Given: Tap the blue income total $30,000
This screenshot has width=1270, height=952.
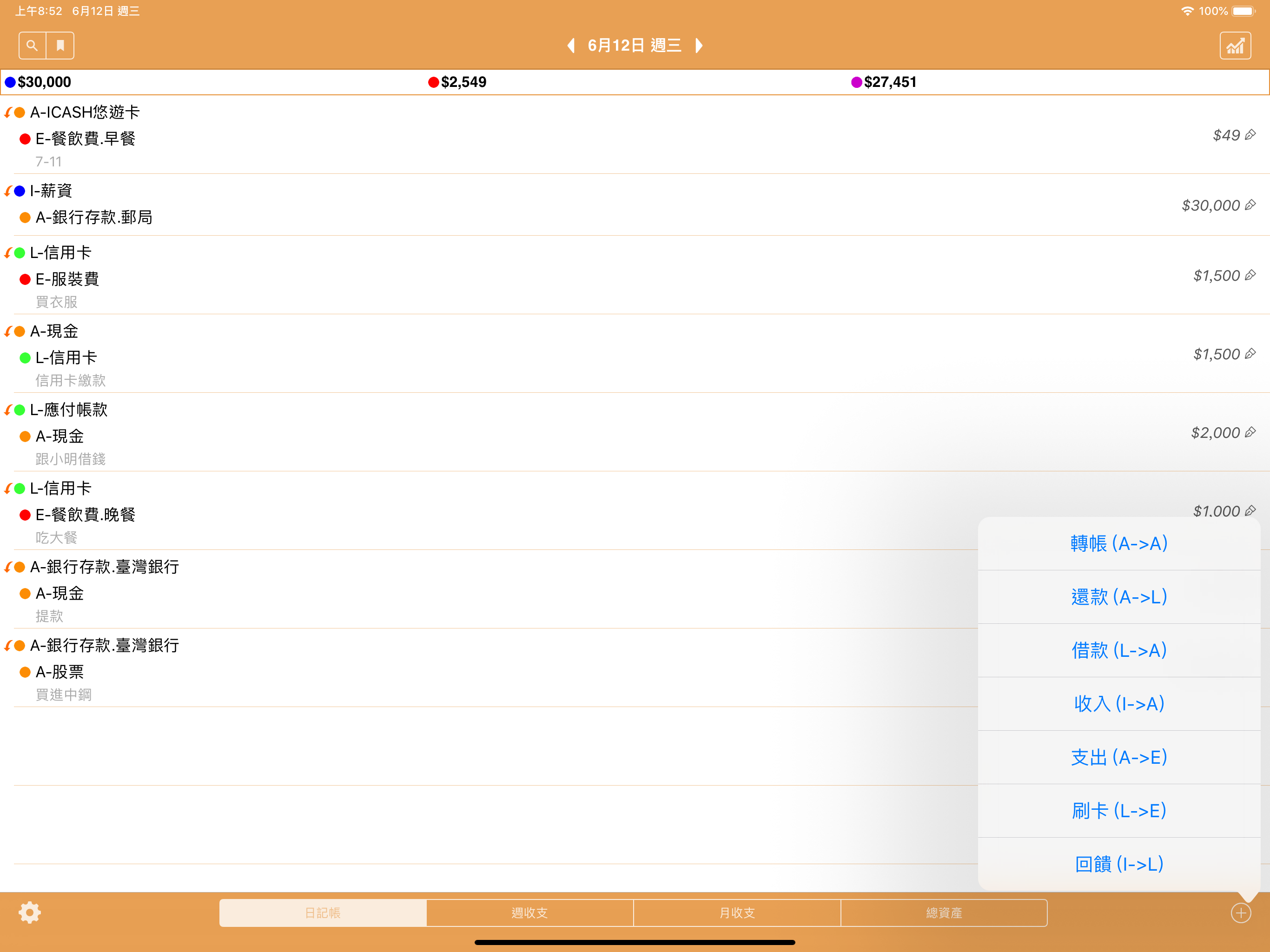Looking at the screenshot, I should (x=38, y=82).
